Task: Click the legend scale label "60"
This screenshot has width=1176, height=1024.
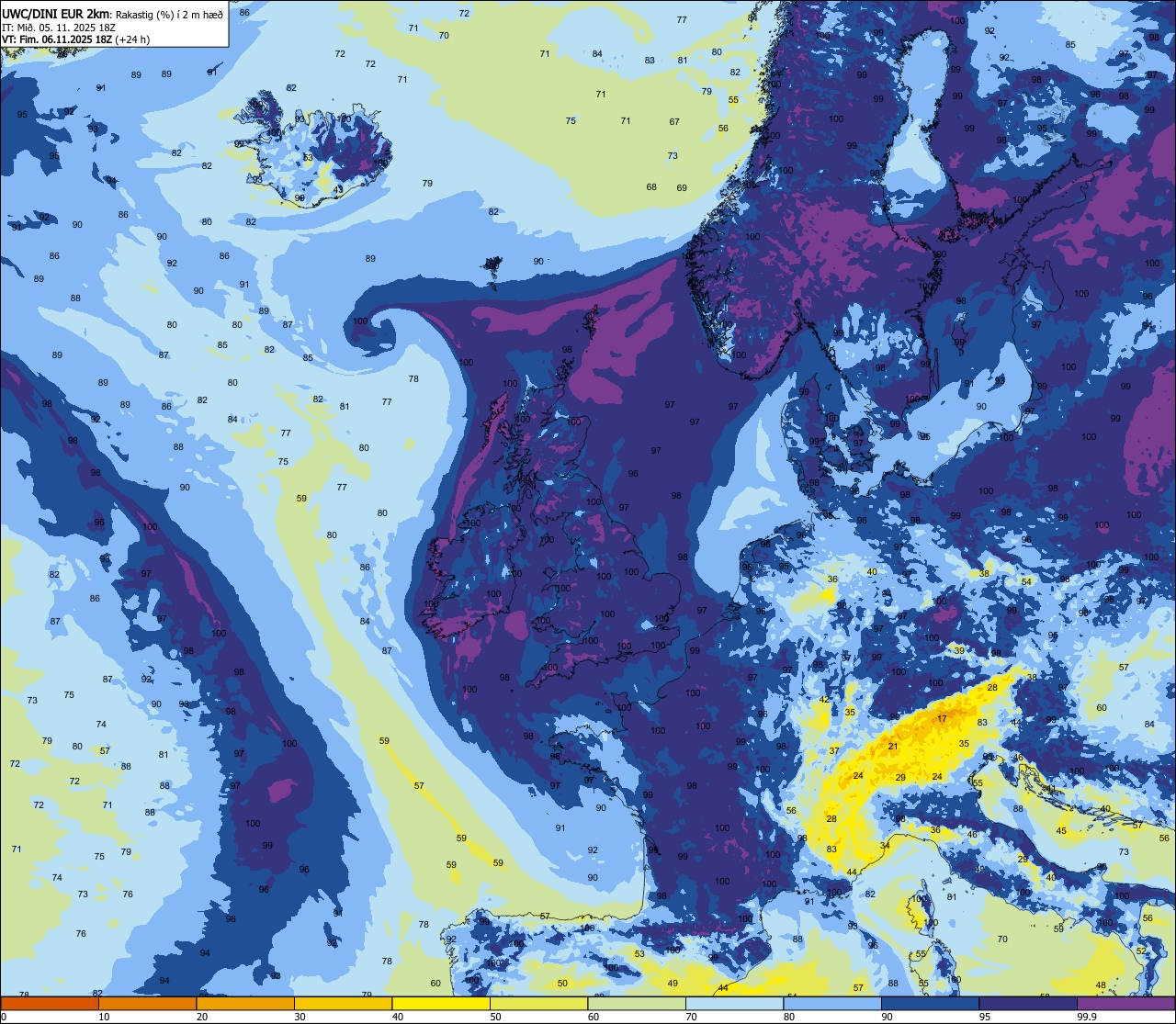Action: pos(593,1017)
